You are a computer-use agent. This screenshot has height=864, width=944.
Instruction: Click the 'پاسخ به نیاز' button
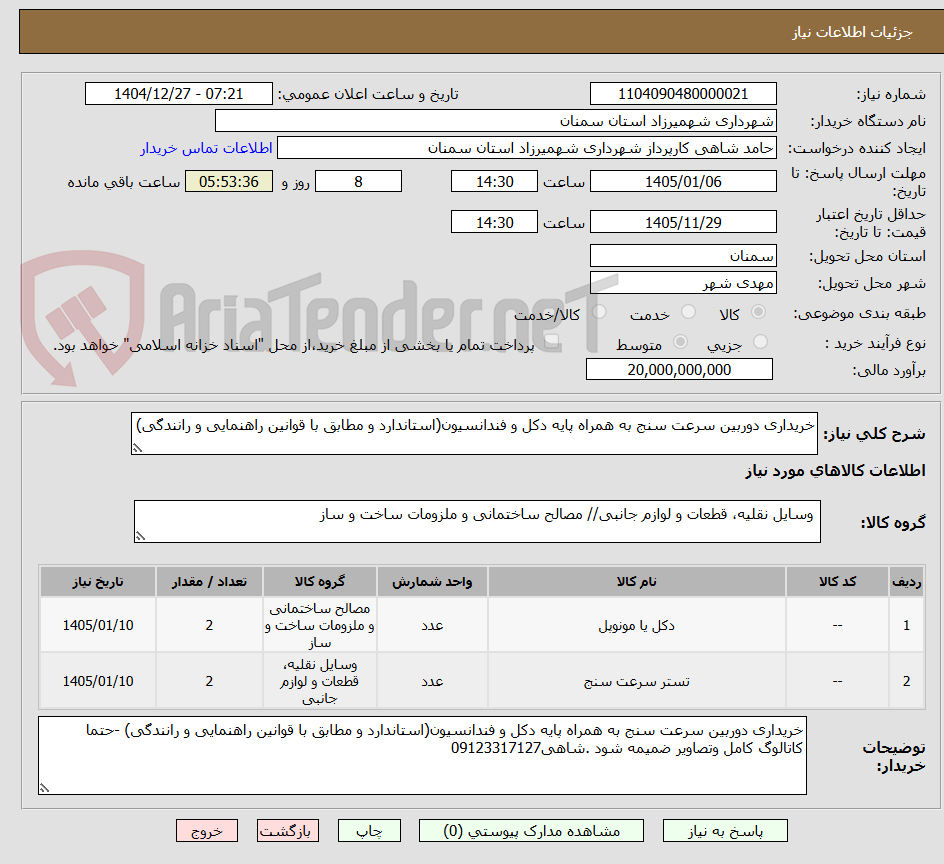point(725,831)
